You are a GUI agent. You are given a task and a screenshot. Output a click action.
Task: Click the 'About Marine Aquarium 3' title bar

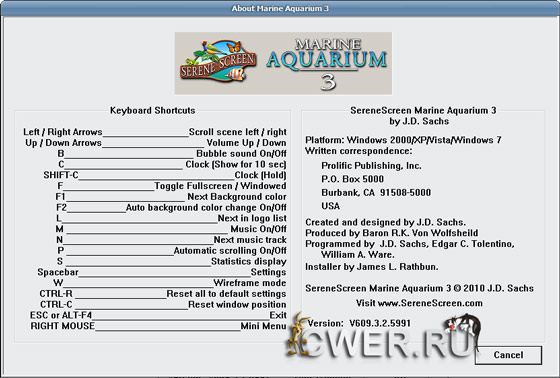pyautogui.click(x=280, y=8)
